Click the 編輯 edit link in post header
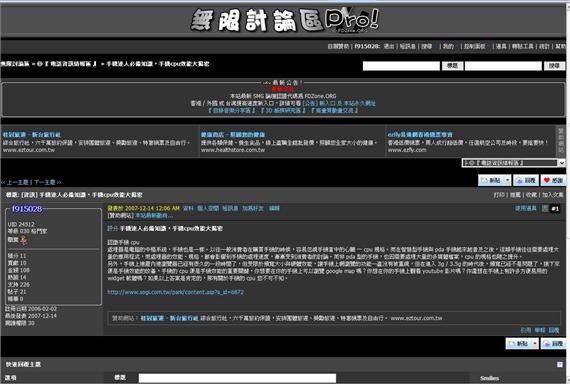570x384 pixels. [x=274, y=208]
